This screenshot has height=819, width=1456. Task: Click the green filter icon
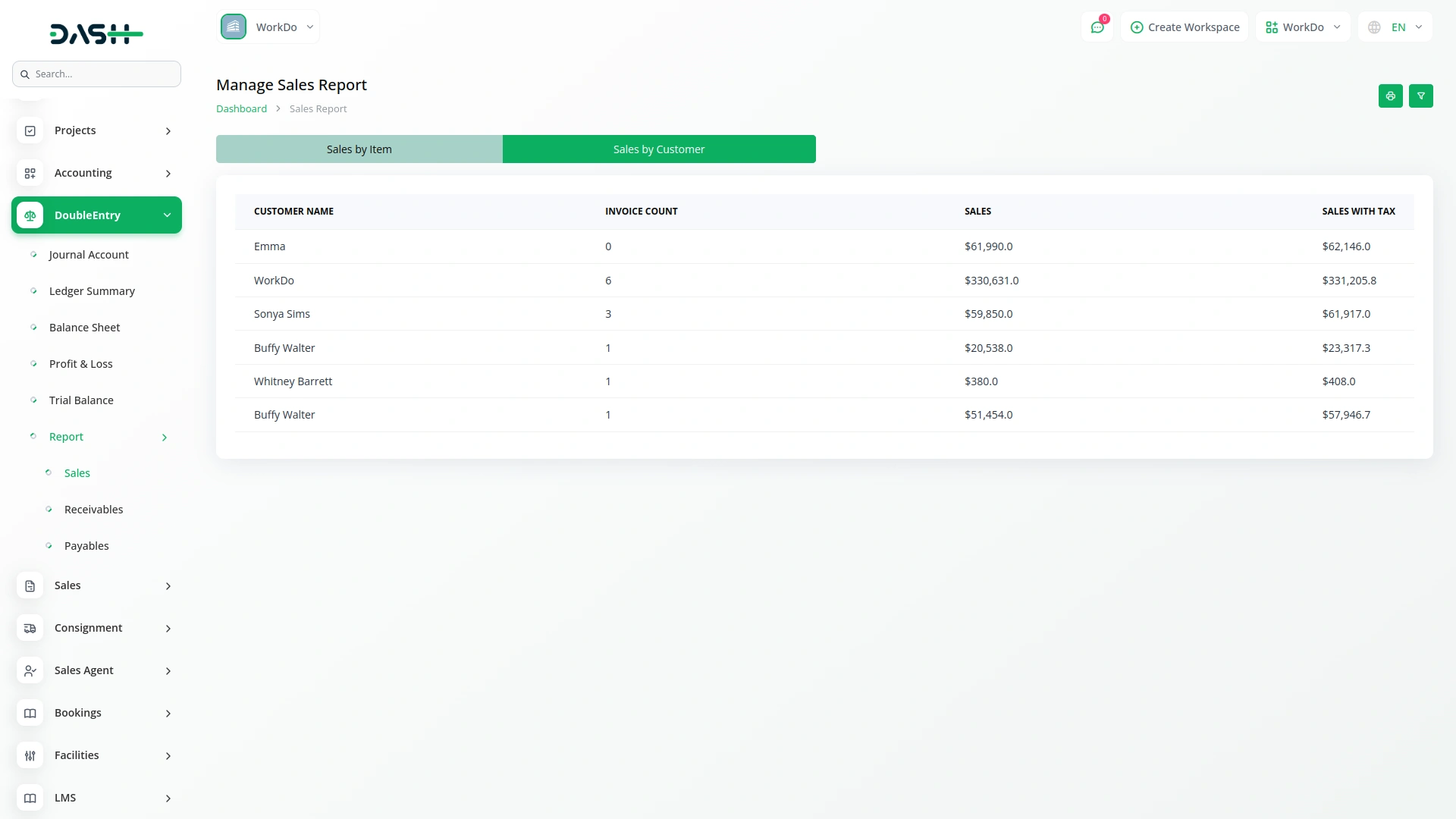[x=1420, y=96]
